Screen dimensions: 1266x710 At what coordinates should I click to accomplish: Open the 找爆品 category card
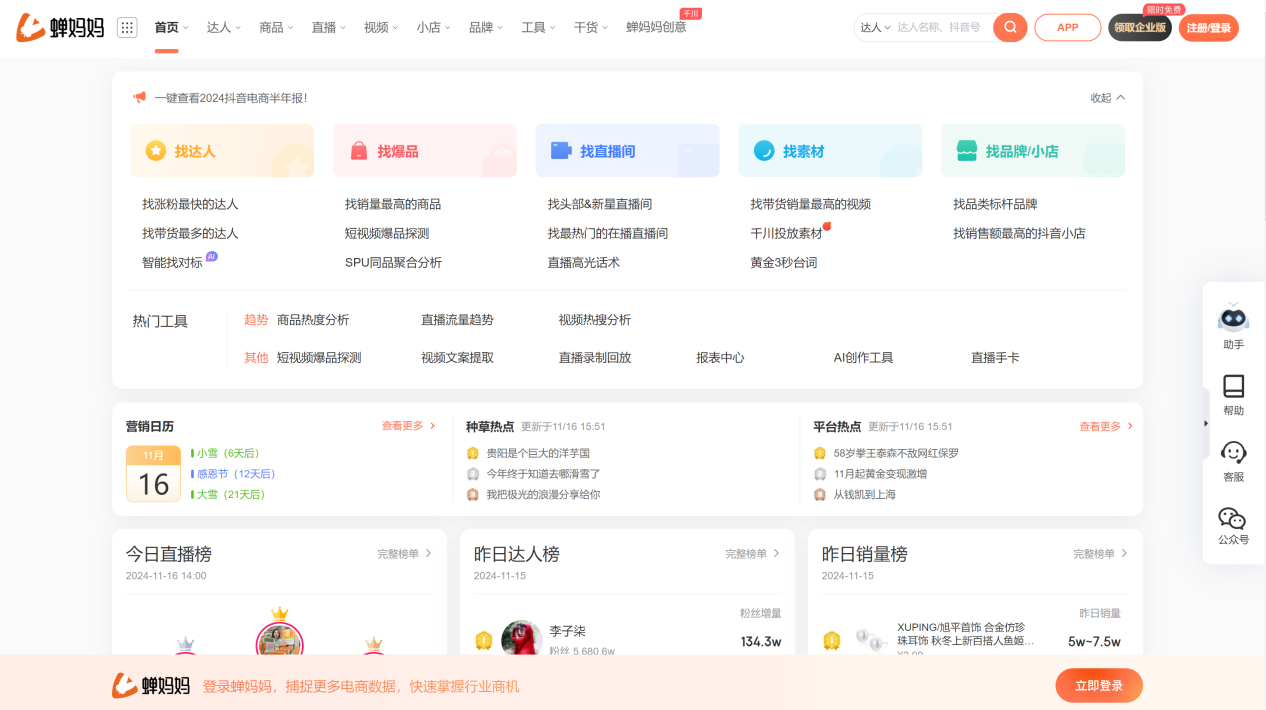click(425, 151)
